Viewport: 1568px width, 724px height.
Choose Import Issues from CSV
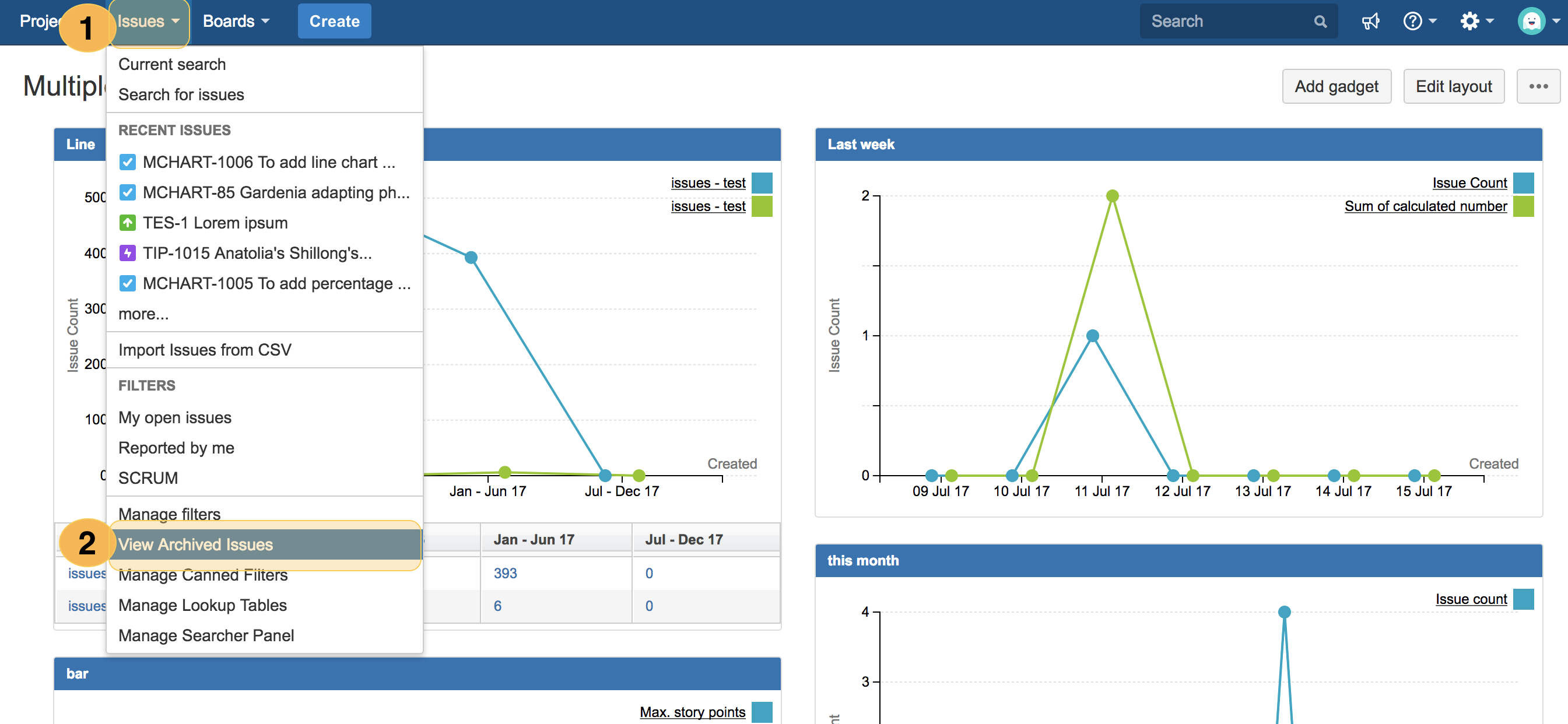point(205,350)
